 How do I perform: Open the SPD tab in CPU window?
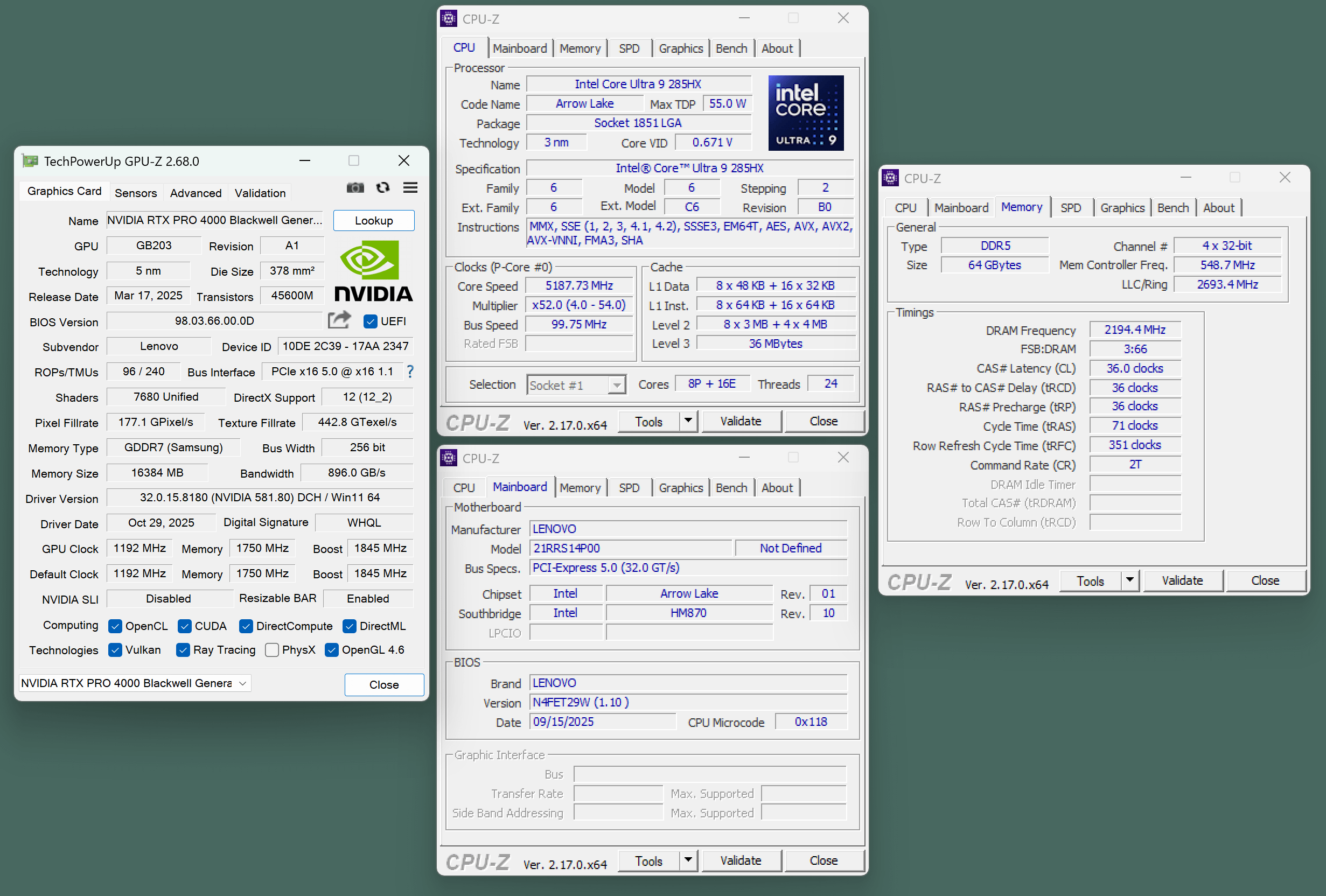(629, 48)
